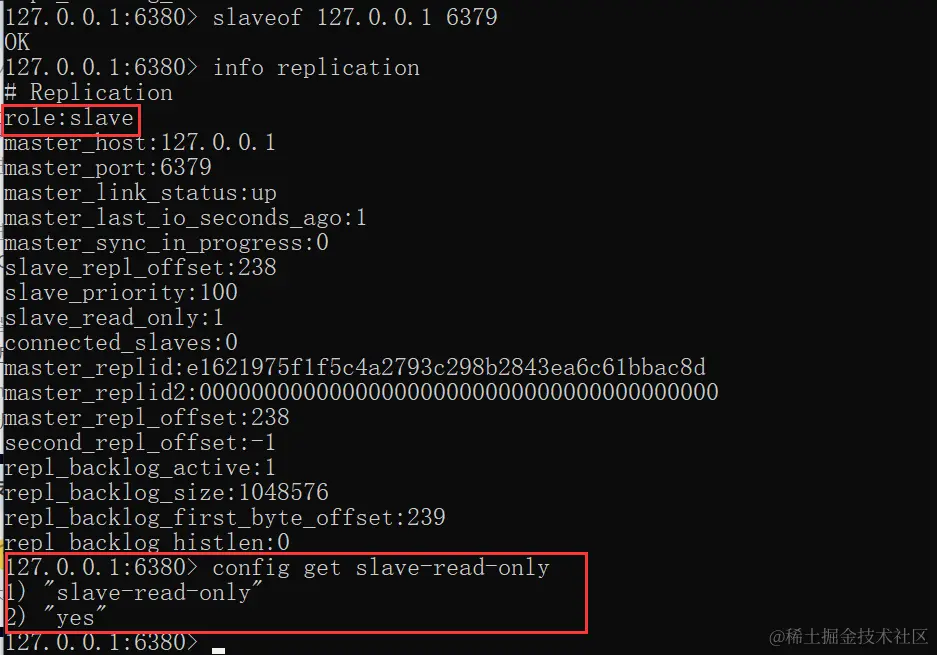Click the 'info replication' command text
The width and height of the screenshot is (937, 655).
pos(316,68)
